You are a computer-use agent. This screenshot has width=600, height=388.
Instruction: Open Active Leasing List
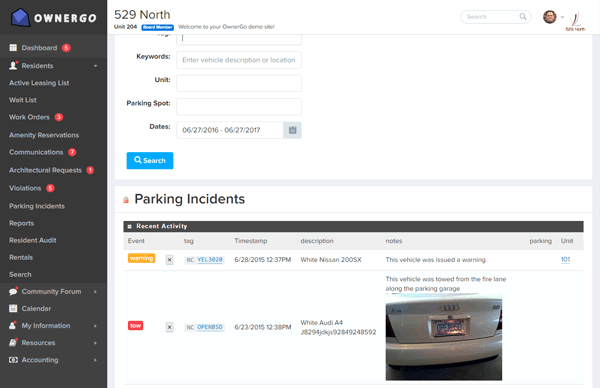click(39, 83)
